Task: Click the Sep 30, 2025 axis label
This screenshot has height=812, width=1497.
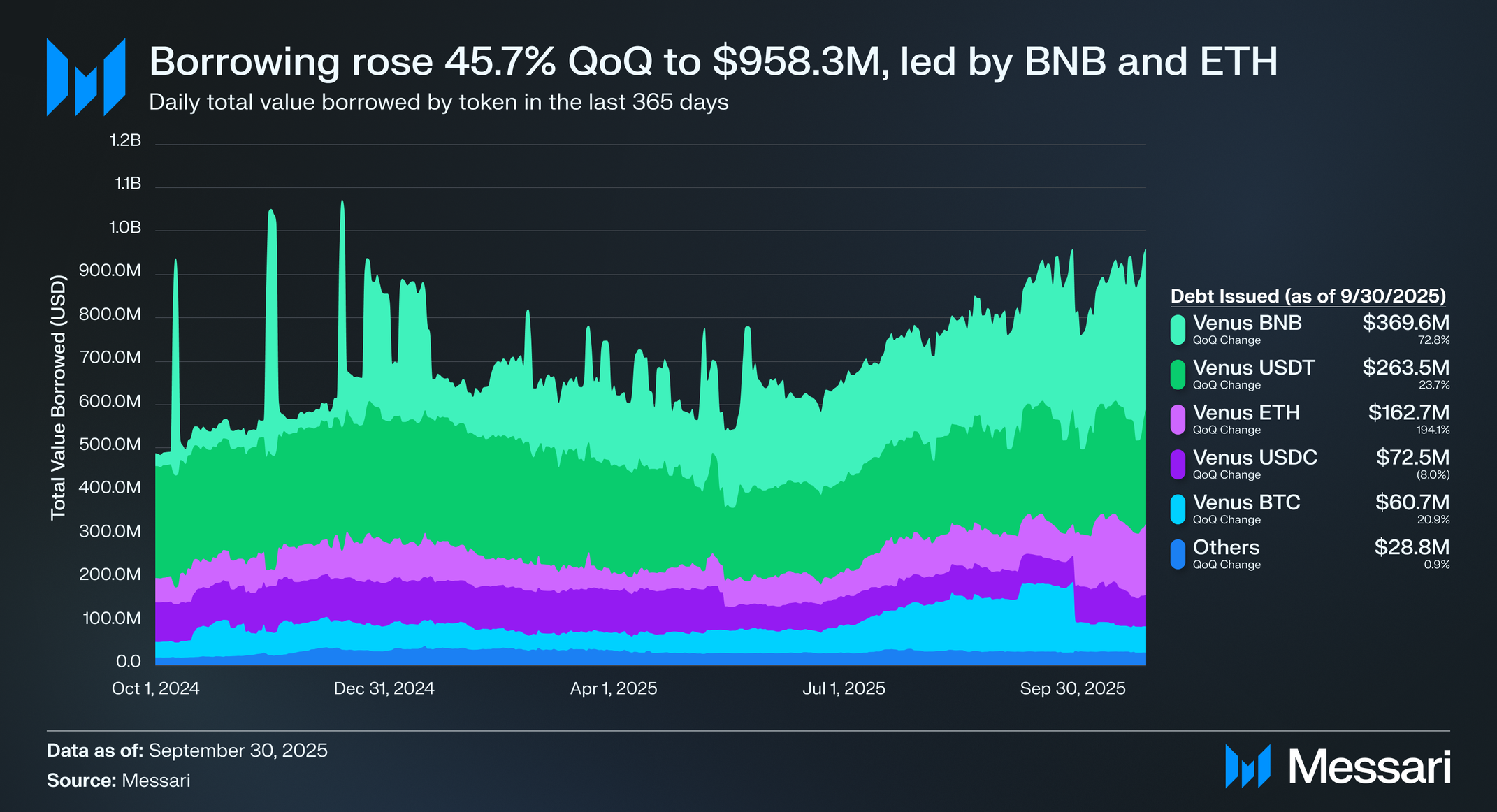Action: point(1072,688)
